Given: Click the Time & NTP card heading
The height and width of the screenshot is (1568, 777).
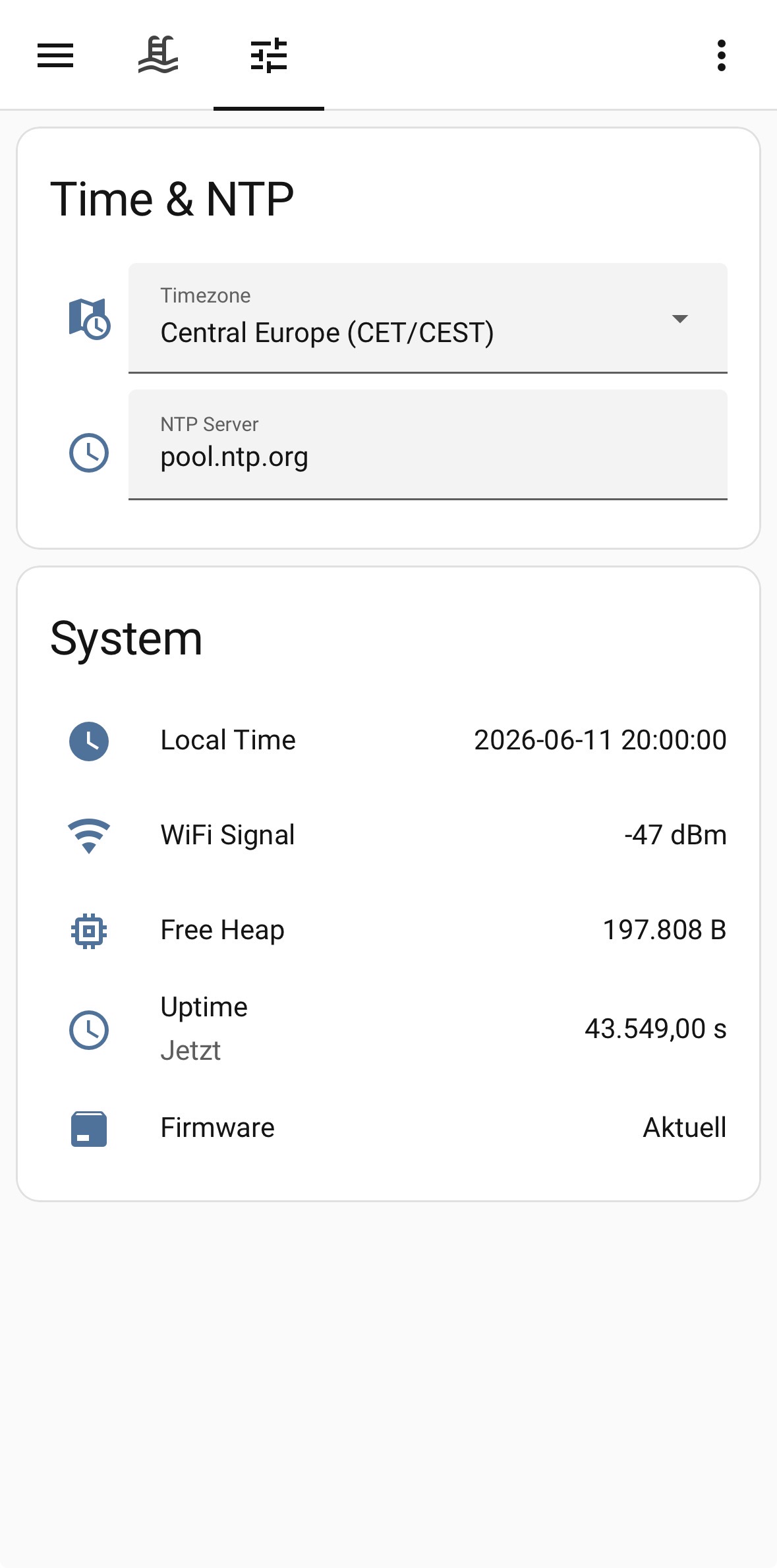Looking at the screenshot, I should point(172,199).
